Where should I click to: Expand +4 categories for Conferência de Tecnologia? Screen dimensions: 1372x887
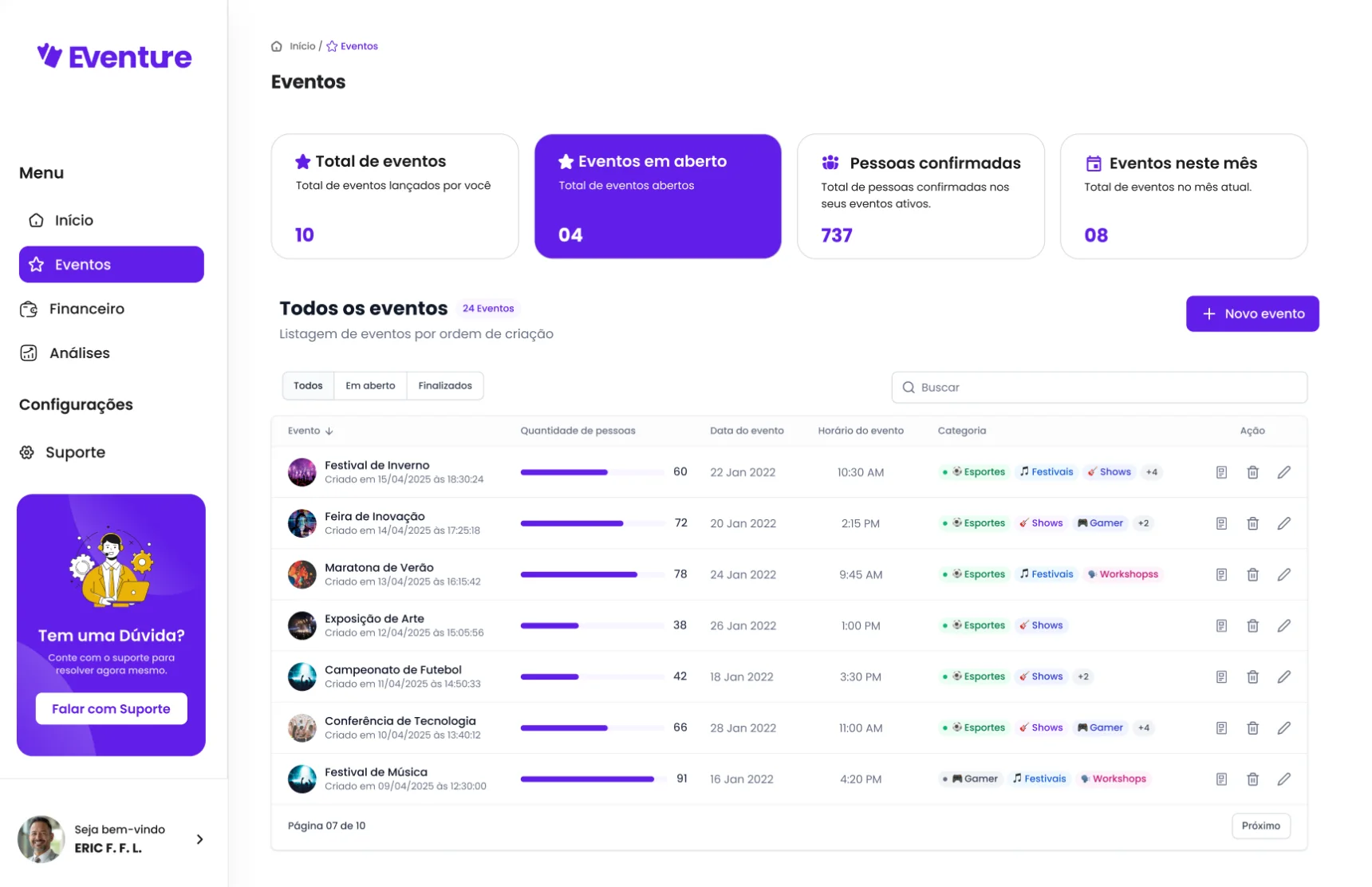1143,727
